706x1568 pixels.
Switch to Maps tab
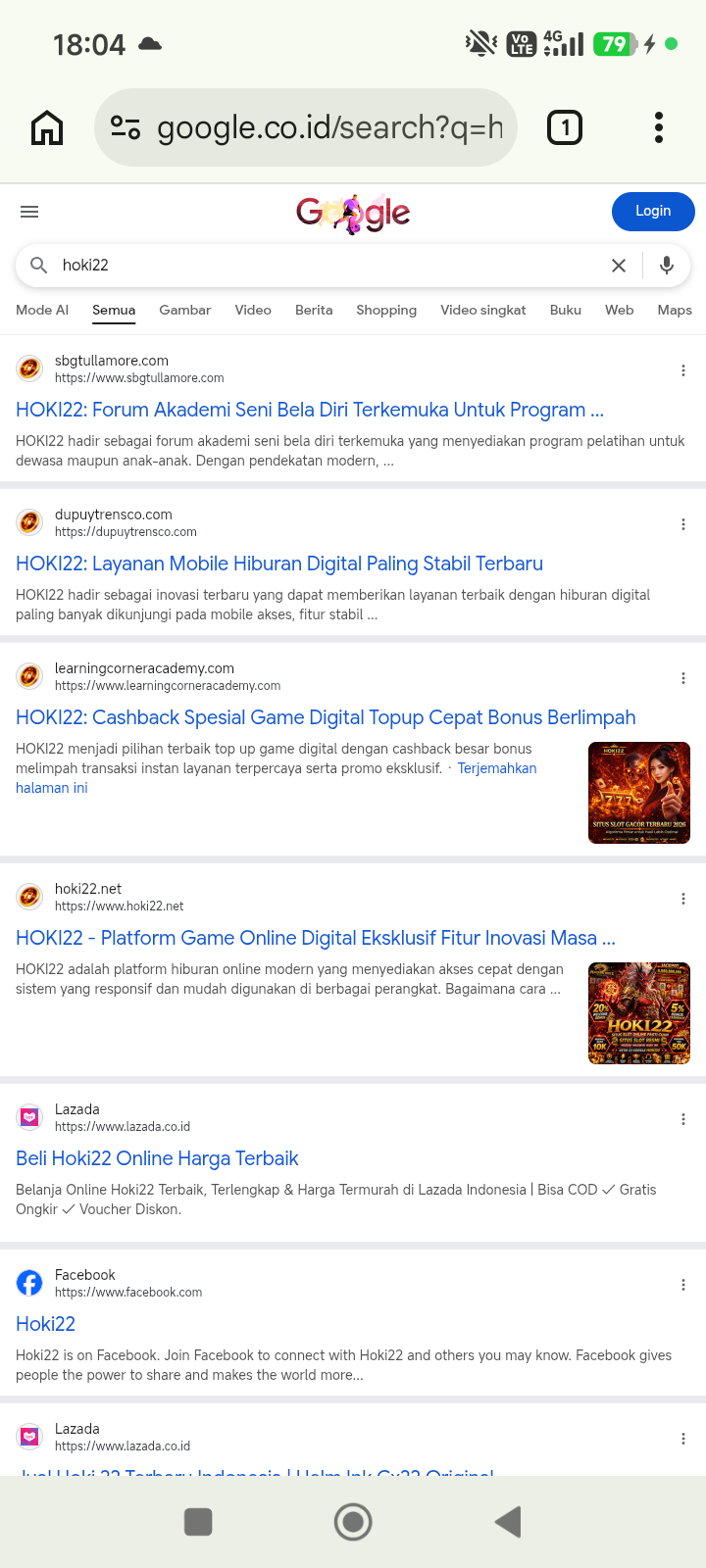click(x=675, y=310)
